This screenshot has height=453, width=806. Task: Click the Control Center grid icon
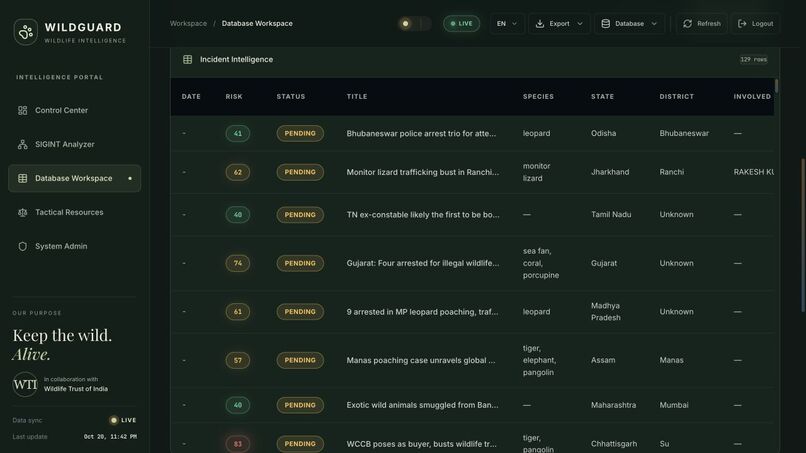point(23,110)
